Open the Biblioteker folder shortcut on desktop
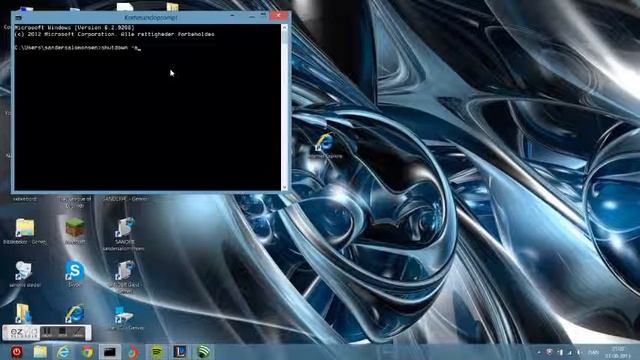 (25, 228)
